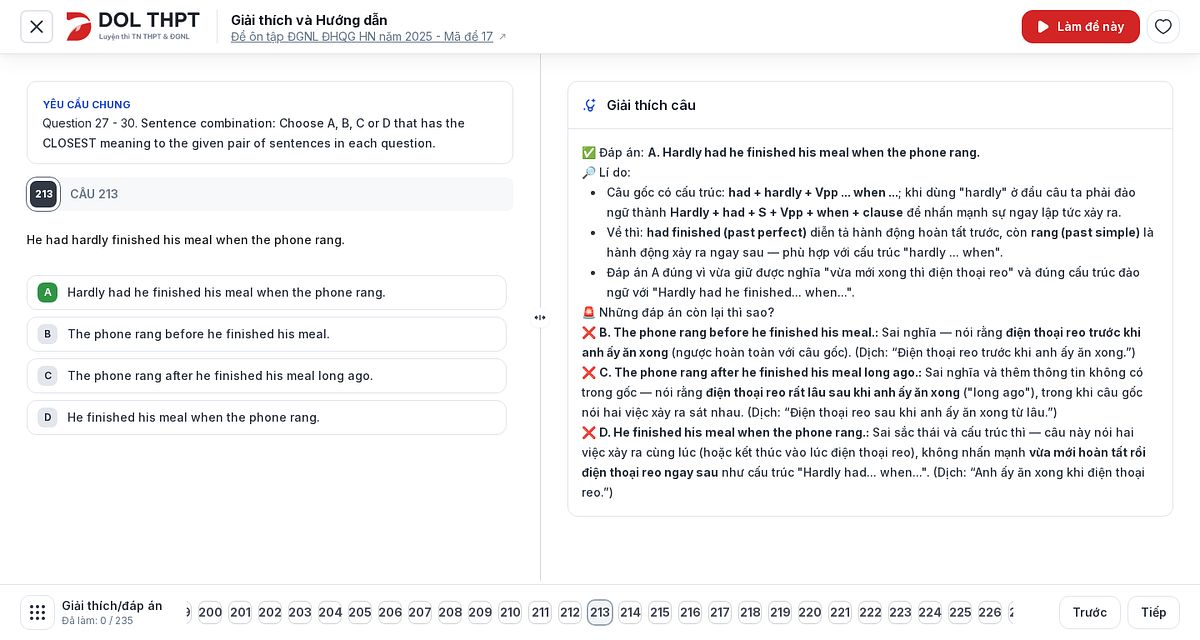
Task: Select answer C phone rang after long ago
Action: pos(266,376)
